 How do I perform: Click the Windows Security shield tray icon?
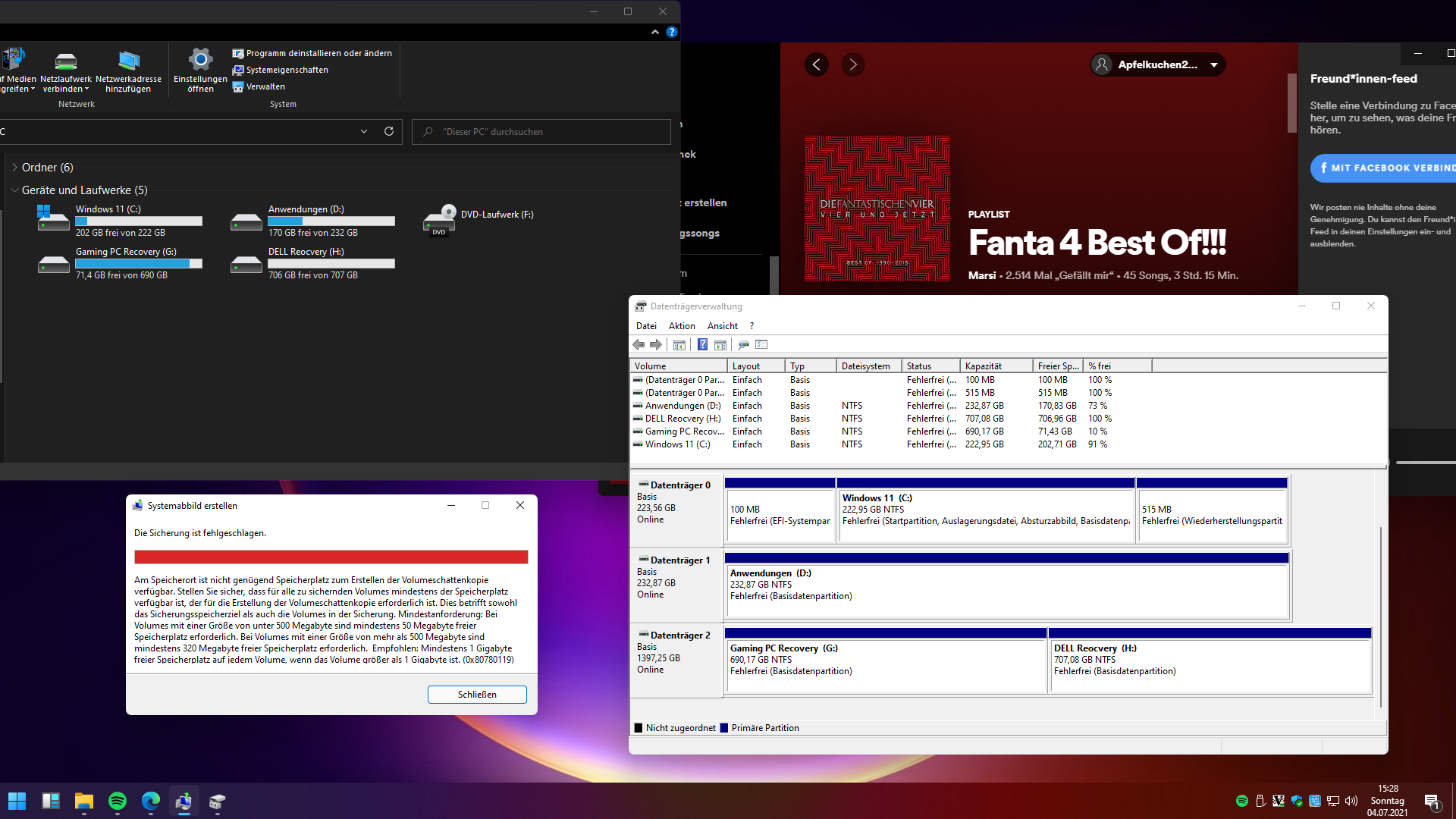(1297, 801)
